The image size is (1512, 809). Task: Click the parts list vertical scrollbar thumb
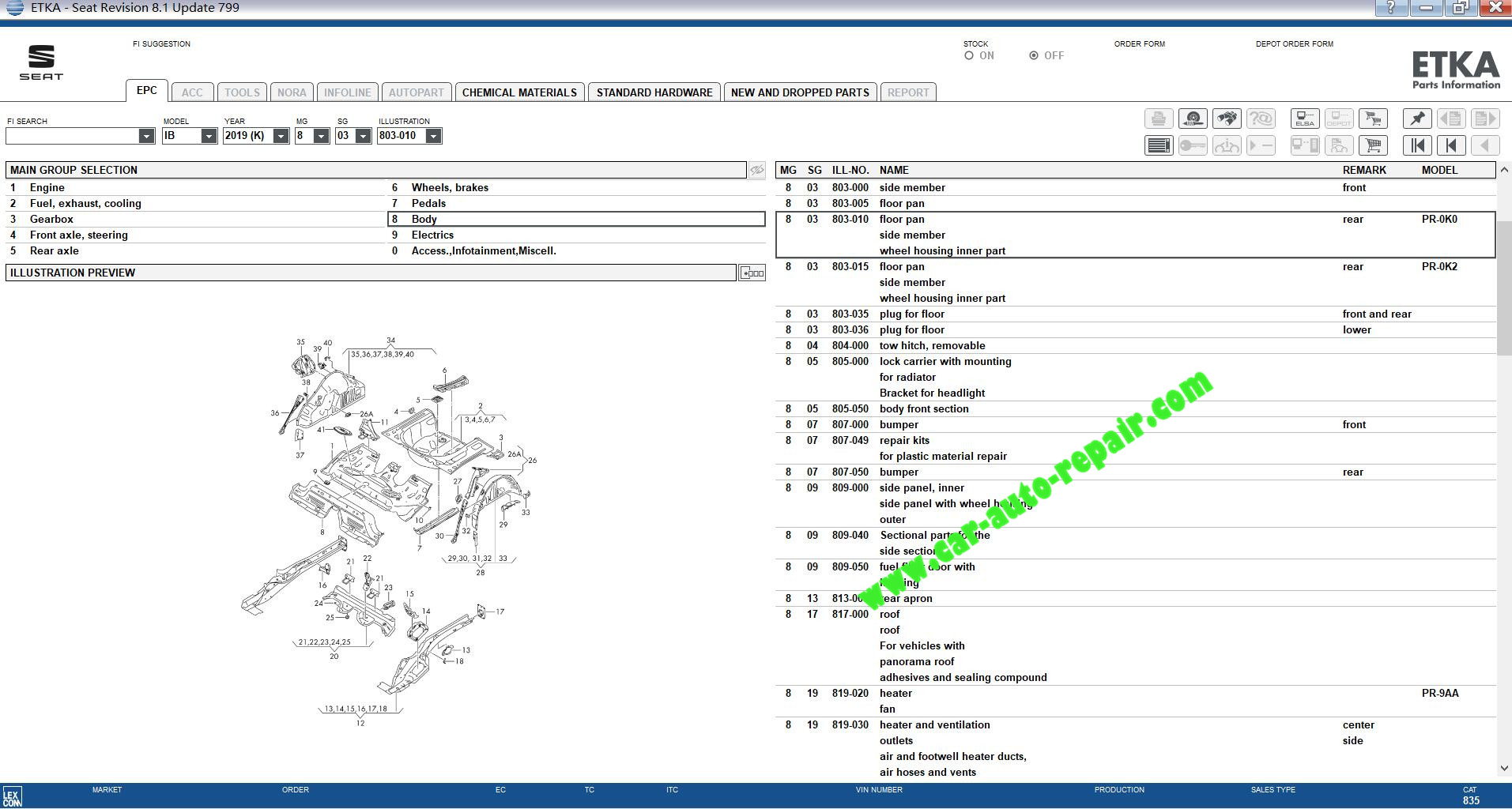tap(1504, 288)
